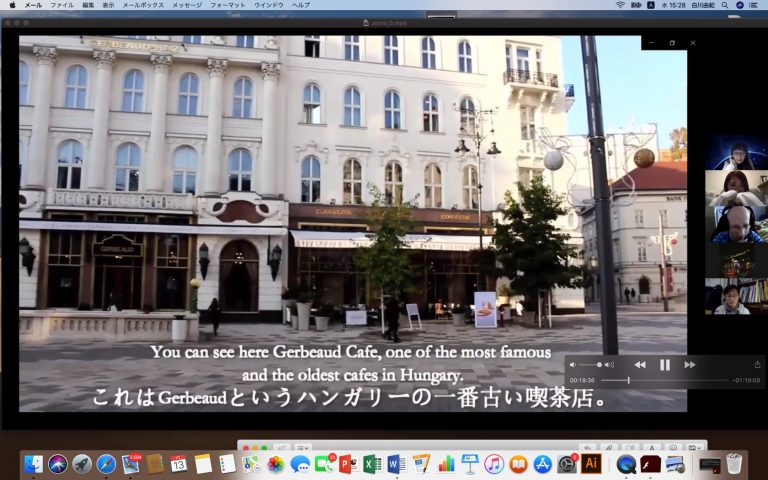Open Photos in the Dock

pos(276,463)
